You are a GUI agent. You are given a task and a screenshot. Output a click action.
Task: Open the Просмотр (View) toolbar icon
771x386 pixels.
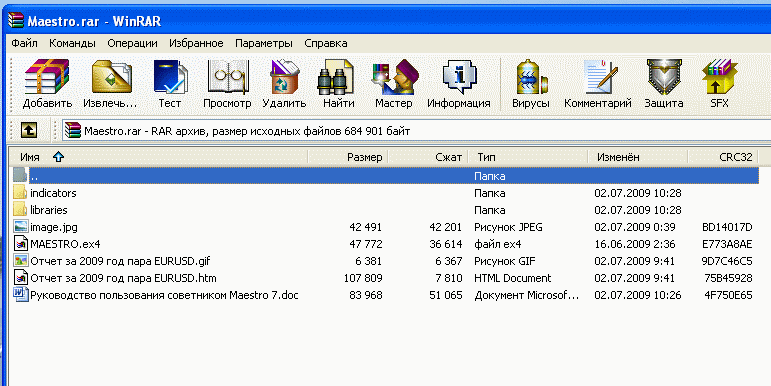[227, 77]
